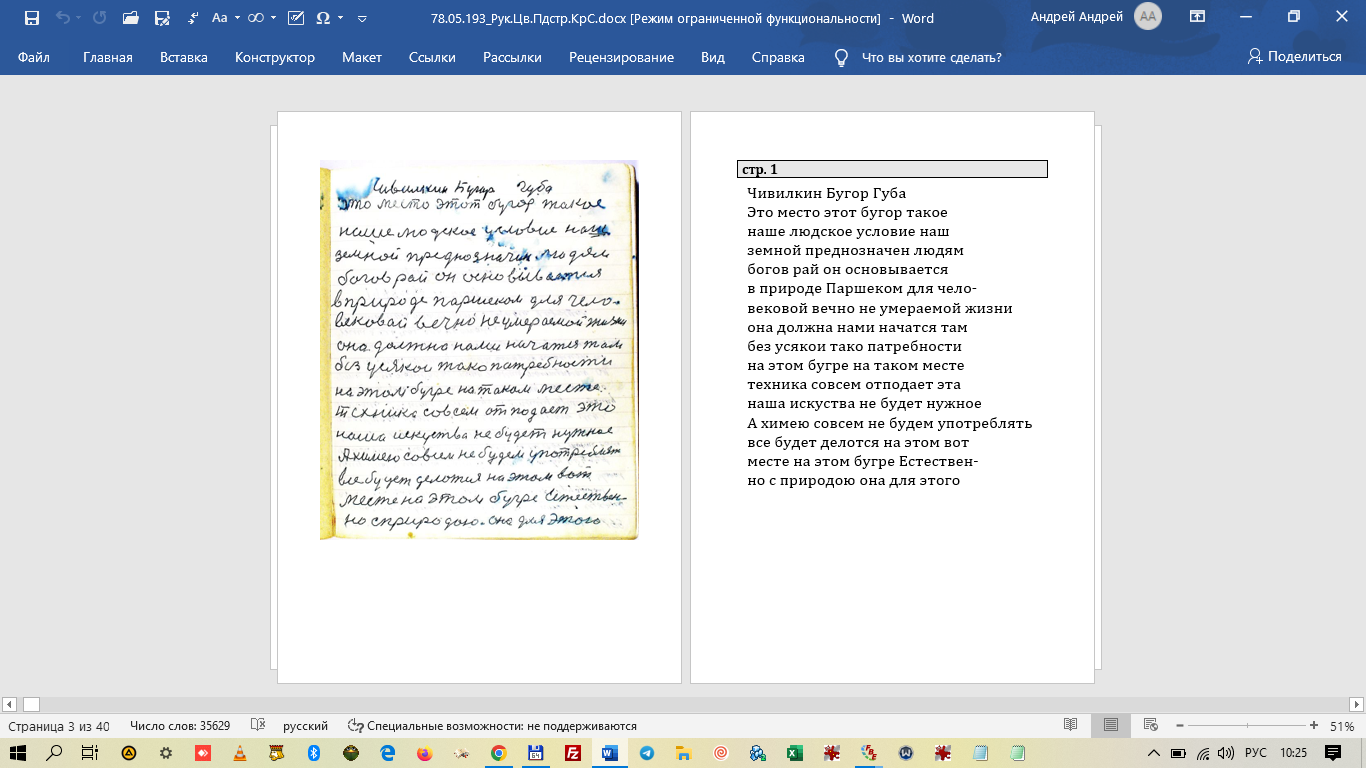1366x768 pixels.
Task: Click the русский language indicator in status bar
Action: (x=306, y=726)
